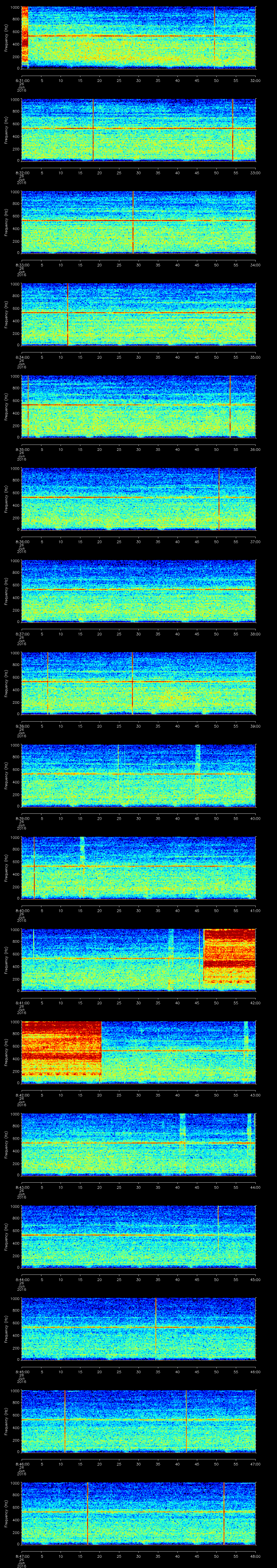Click the spectrogram panel starting at 8:39:00
The width and height of the screenshot is (277, 1568).
point(138,775)
